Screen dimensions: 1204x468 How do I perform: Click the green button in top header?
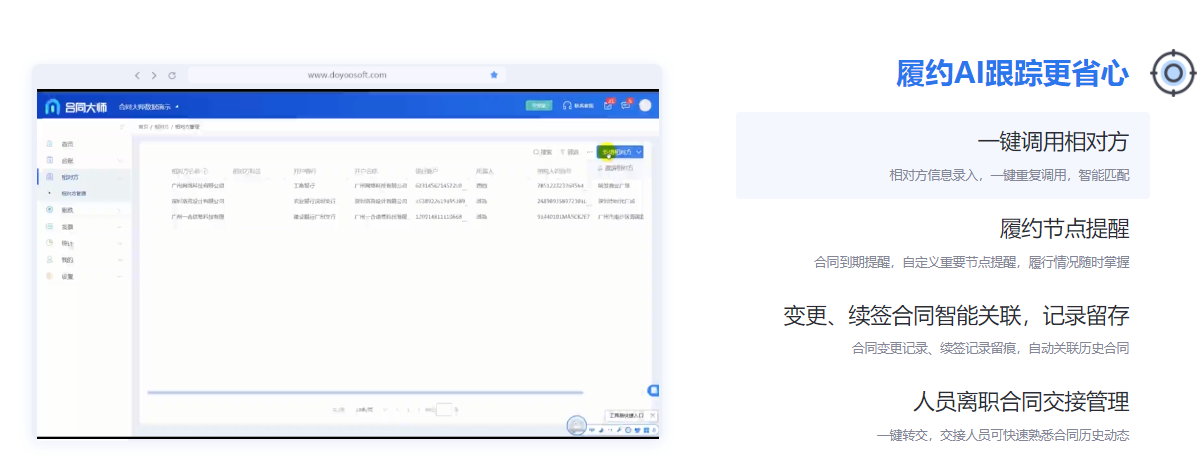pos(539,105)
